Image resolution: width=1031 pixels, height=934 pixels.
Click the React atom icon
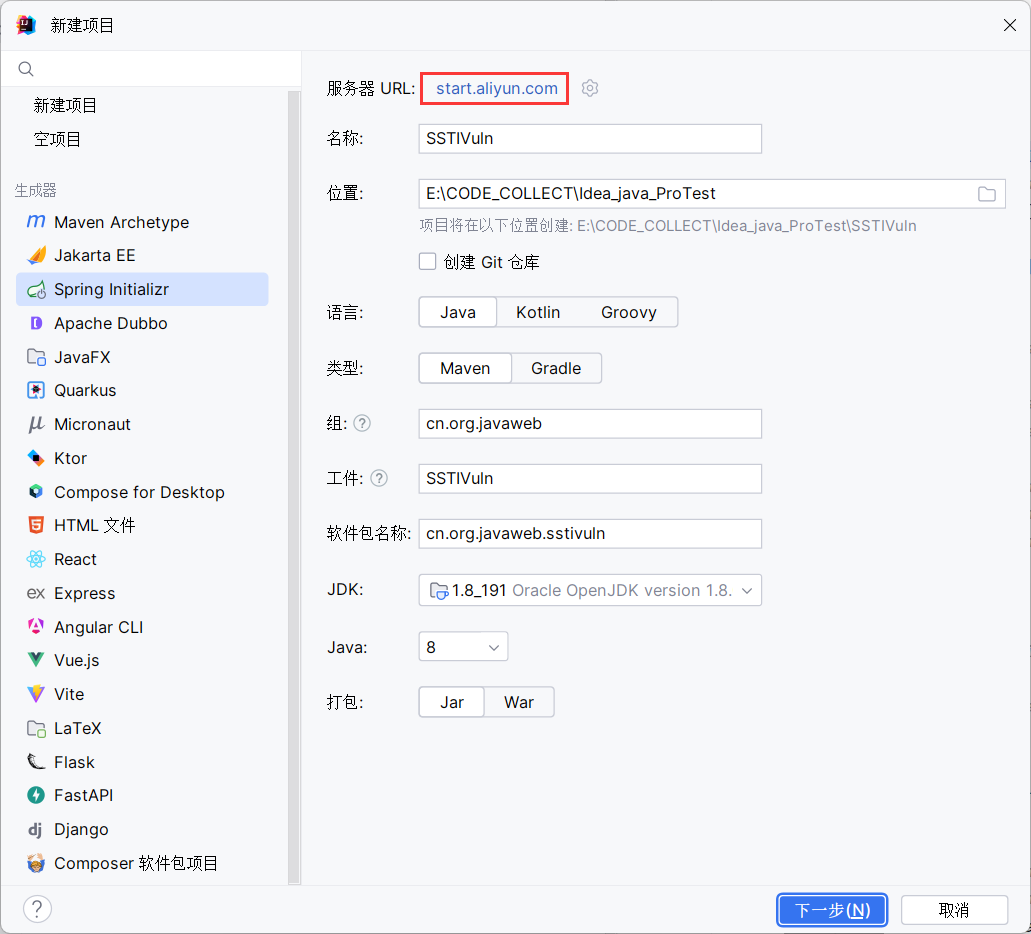pyautogui.click(x=36, y=559)
